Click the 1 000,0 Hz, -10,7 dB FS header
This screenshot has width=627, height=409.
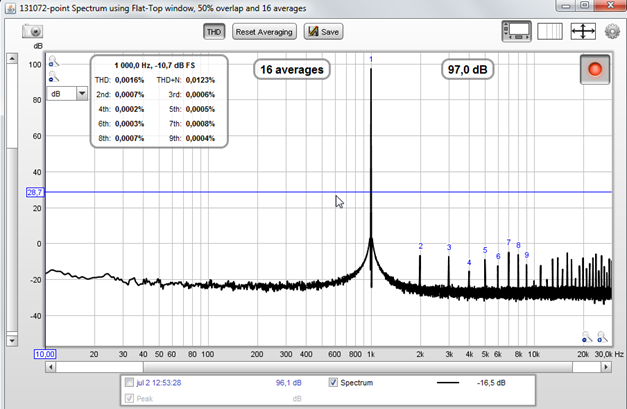(x=155, y=65)
